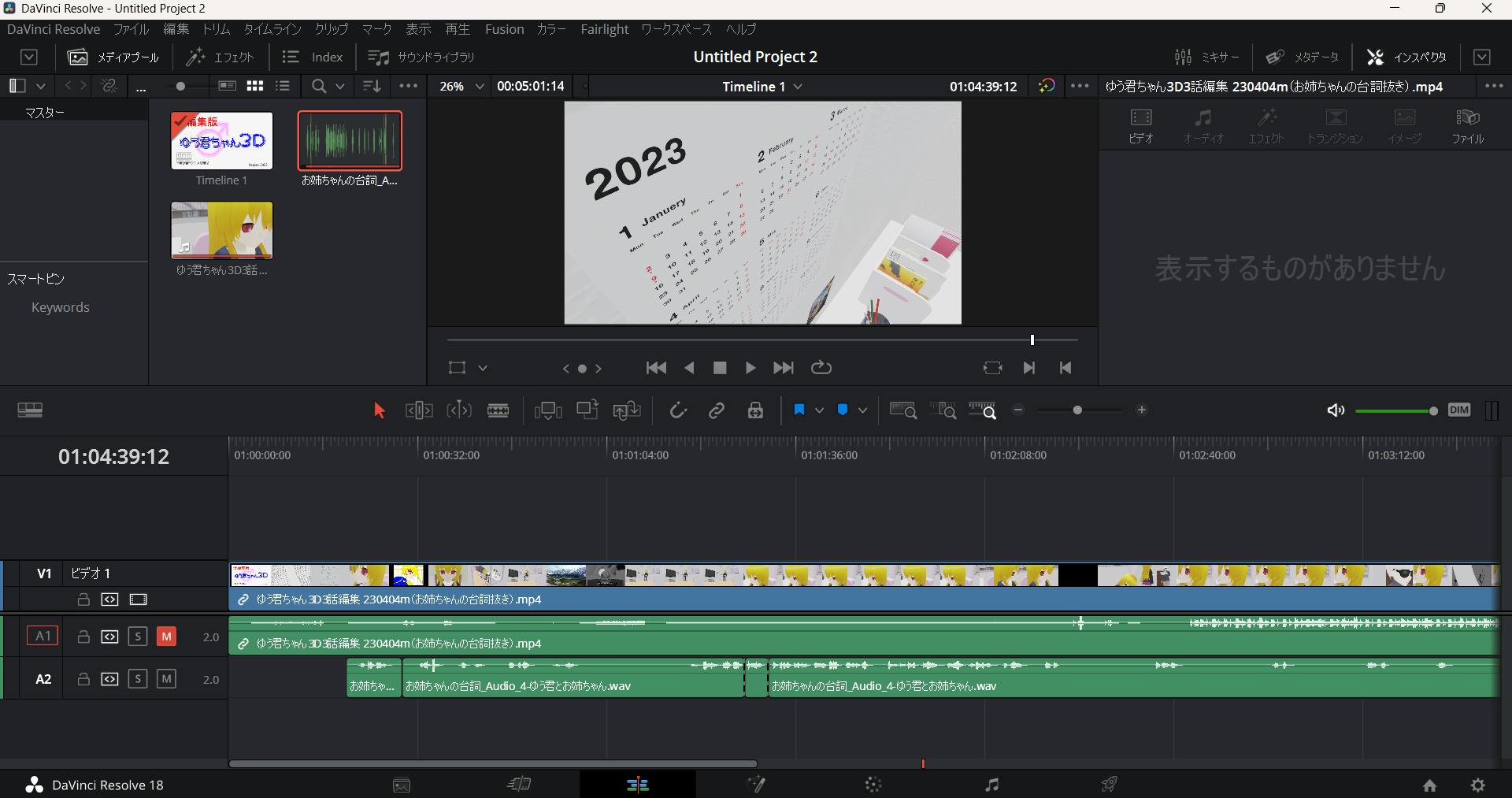The width and height of the screenshot is (1512, 798).
Task: Click viewer stop button
Action: click(x=720, y=368)
